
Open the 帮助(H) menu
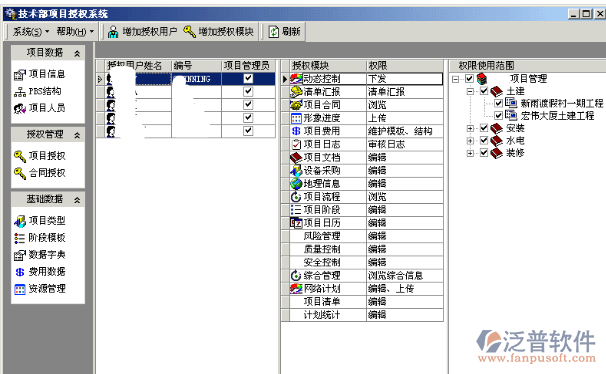[75, 31]
